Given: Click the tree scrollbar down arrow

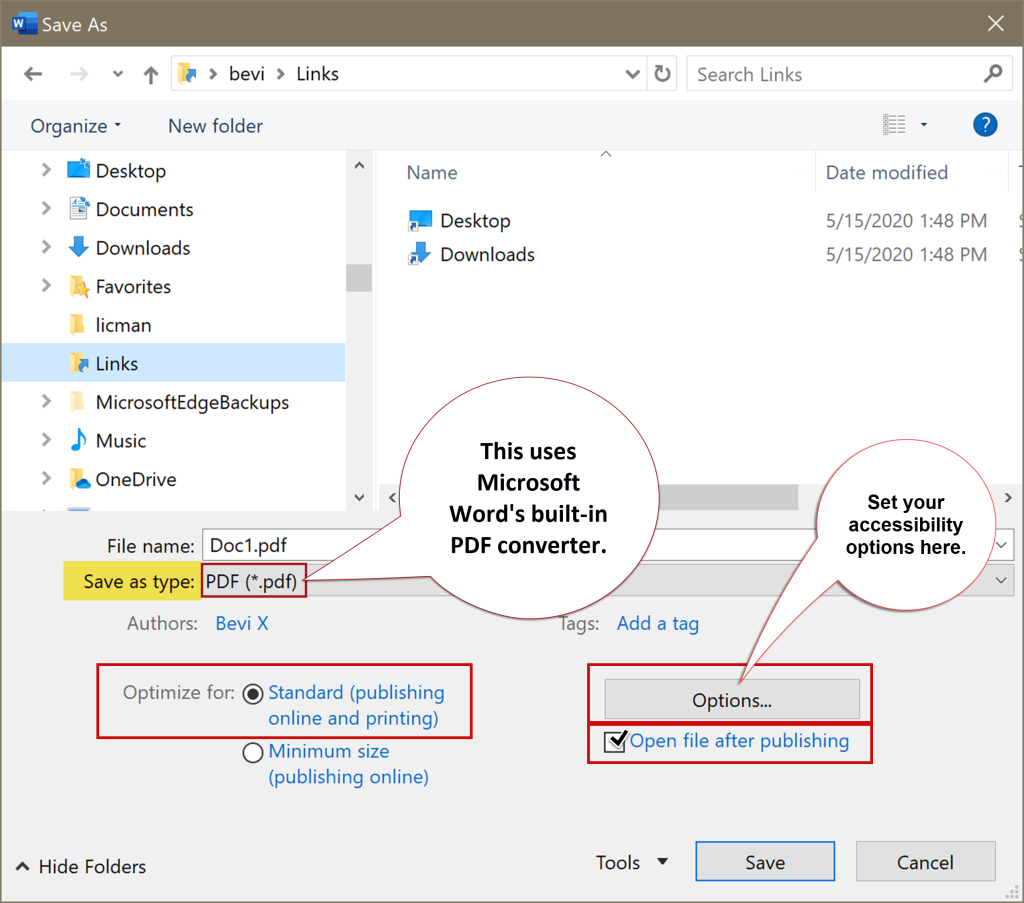Looking at the screenshot, I should pyautogui.click(x=359, y=498).
